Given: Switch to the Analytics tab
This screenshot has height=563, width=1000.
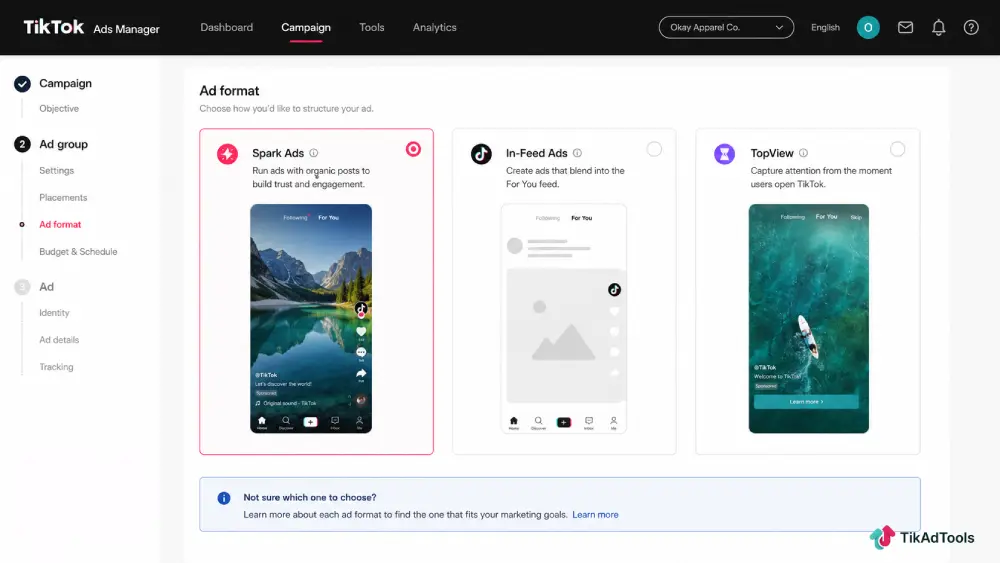Looking at the screenshot, I should pyautogui.click(x=434, y=27).
